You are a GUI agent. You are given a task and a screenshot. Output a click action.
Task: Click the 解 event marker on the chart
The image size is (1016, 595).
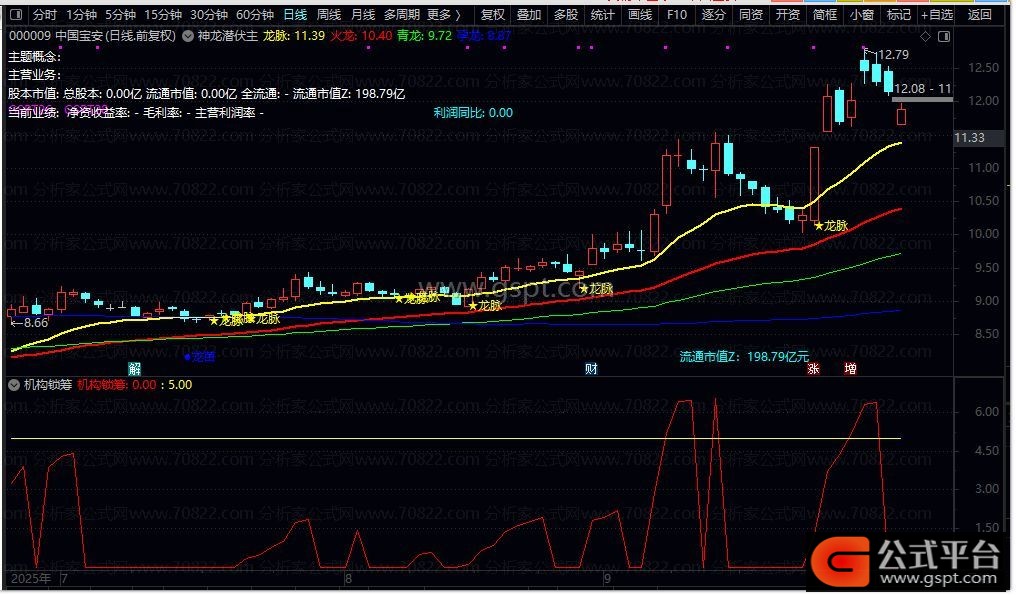click(134, 369)
